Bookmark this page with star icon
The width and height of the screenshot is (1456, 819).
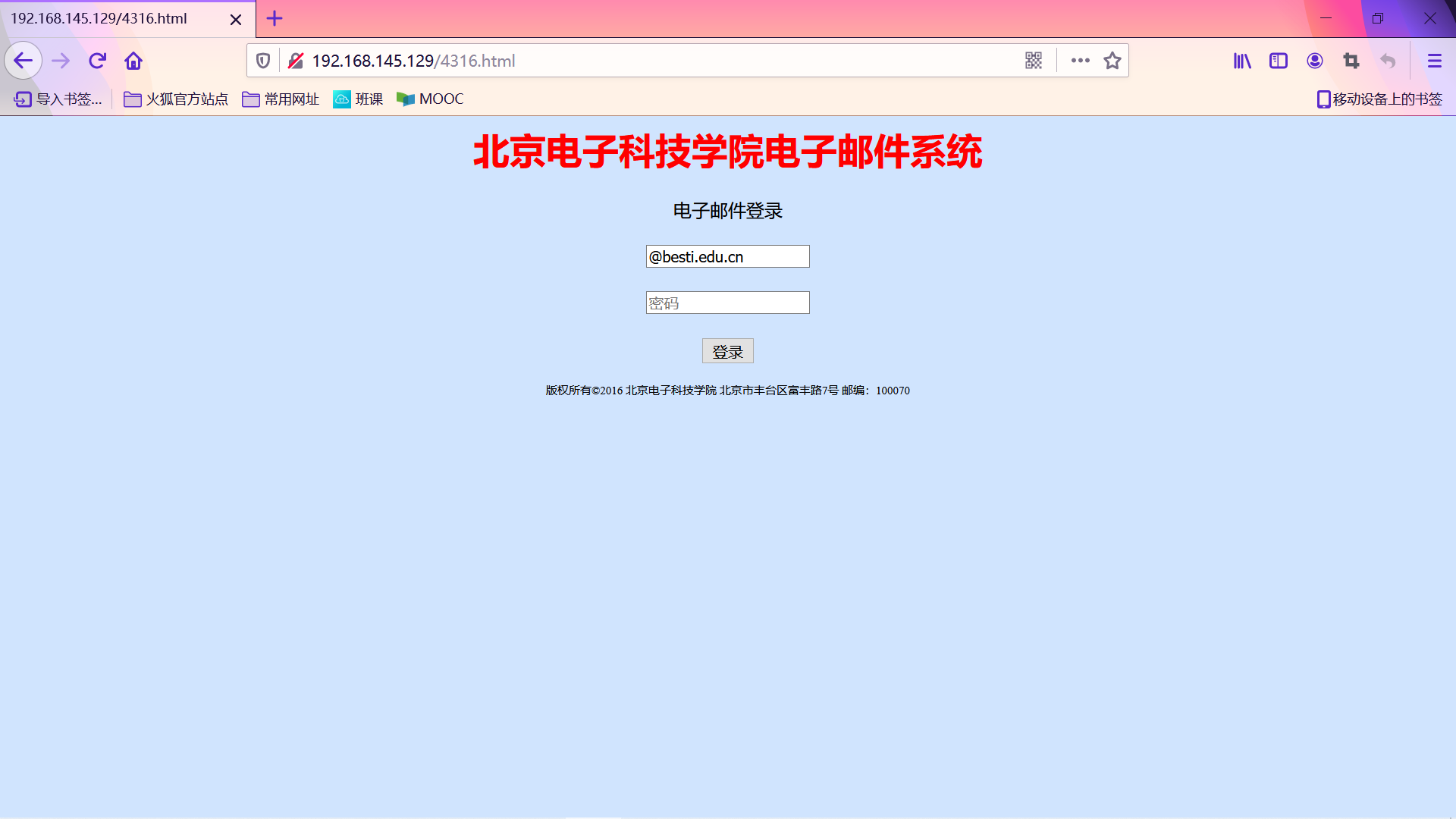click(x=1112, y=61)
